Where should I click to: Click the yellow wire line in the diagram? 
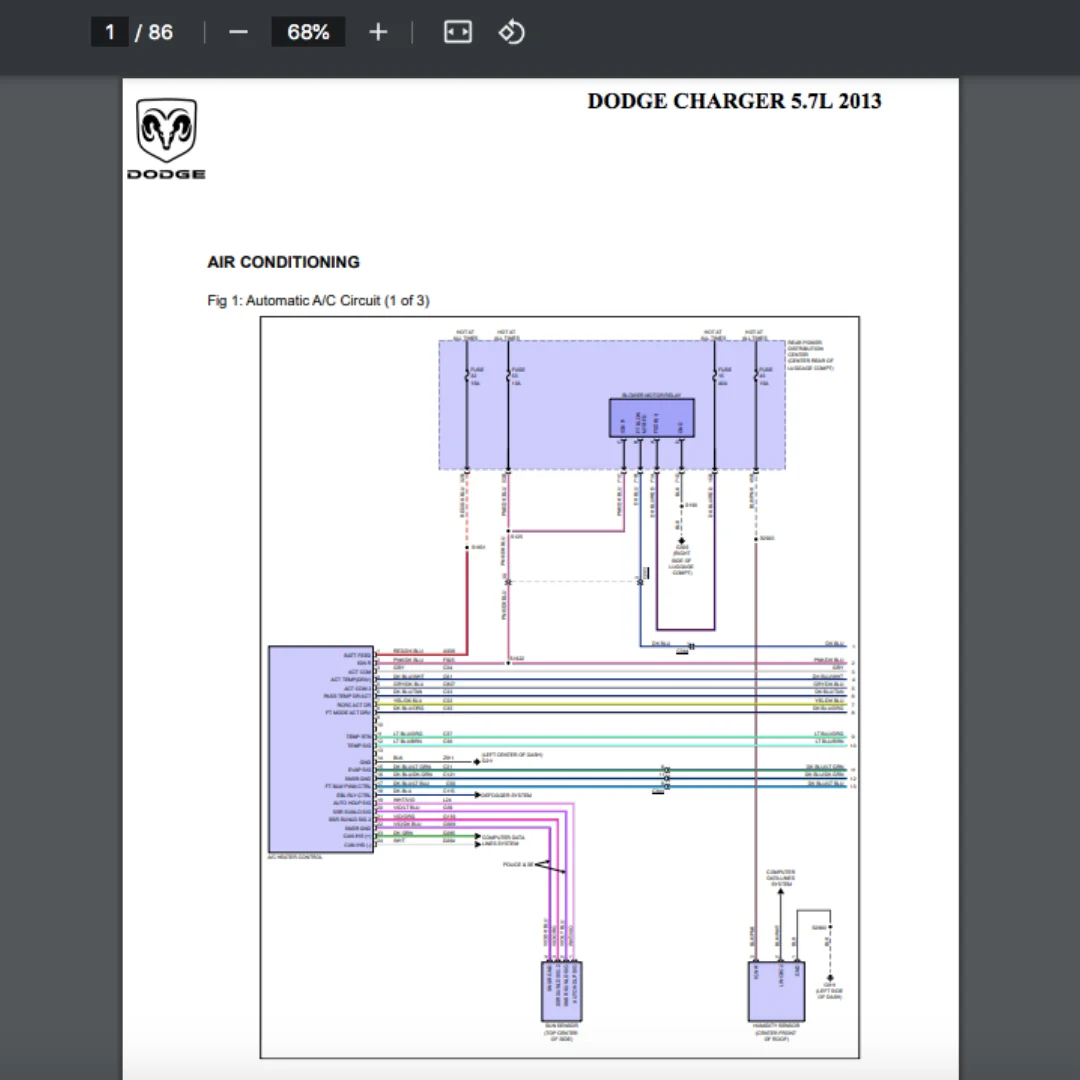click(x=620, y=702)
